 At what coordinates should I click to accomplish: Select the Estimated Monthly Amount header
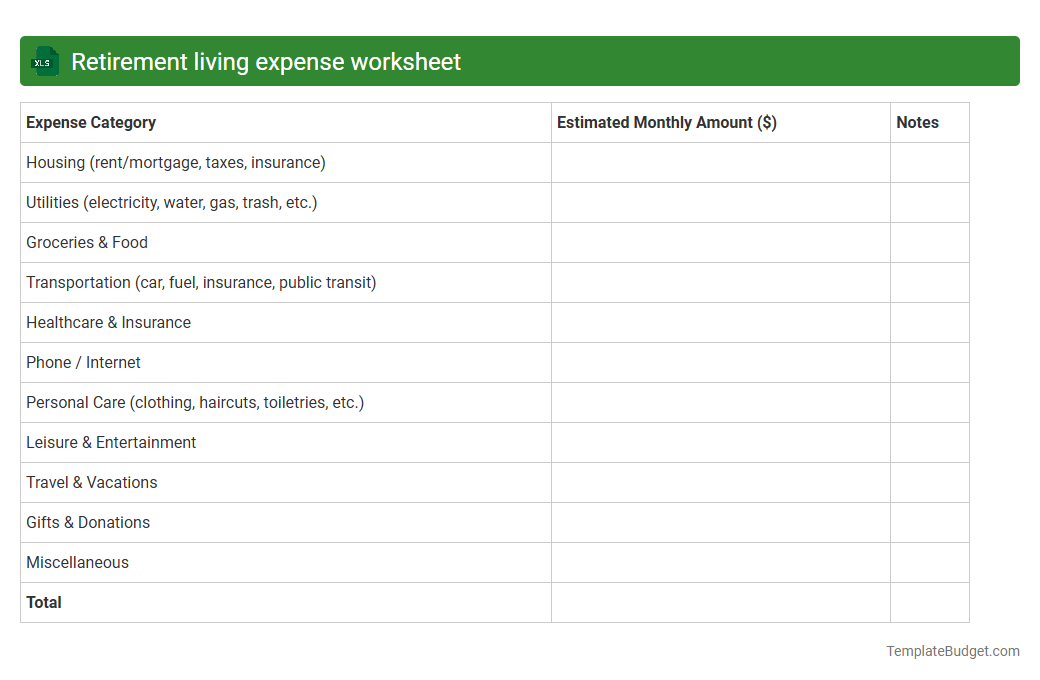pyautogui.click(x=667, y=122)
